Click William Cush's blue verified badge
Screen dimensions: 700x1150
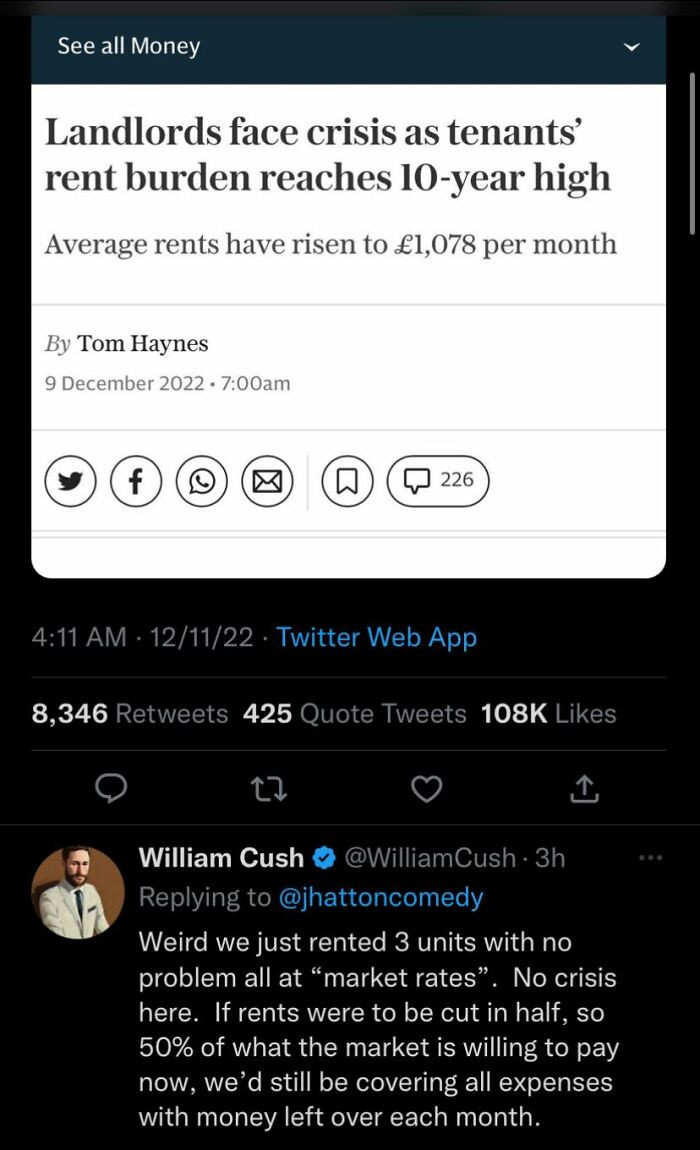322,858
